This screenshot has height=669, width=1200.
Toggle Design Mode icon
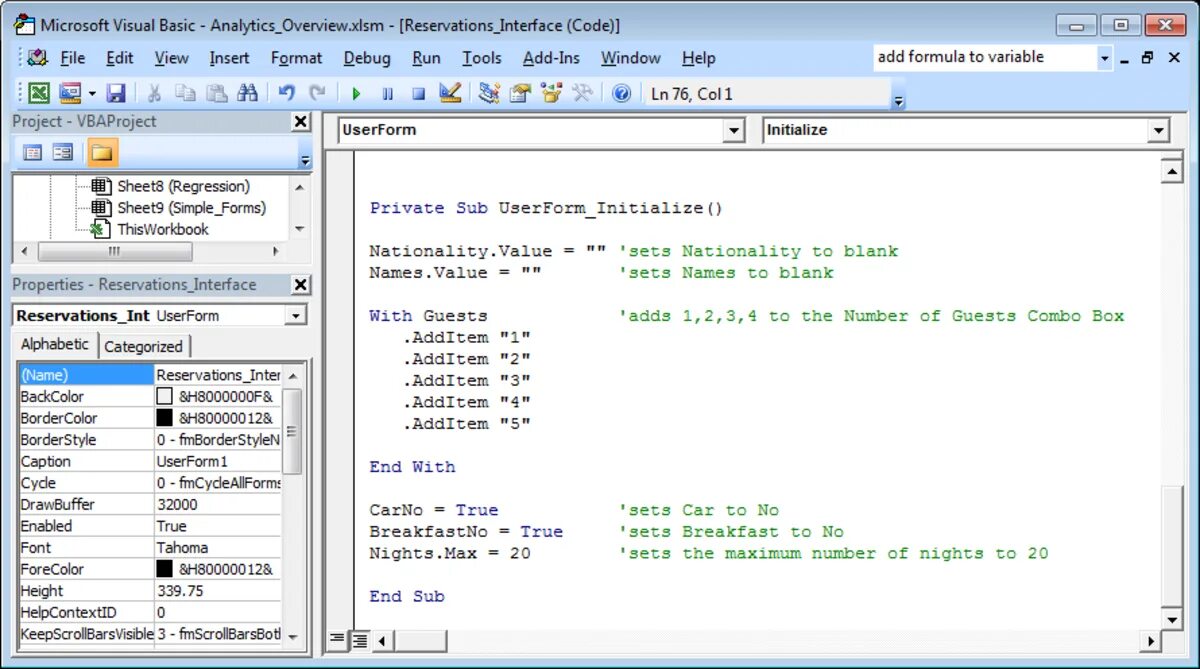tap(450, 94)
